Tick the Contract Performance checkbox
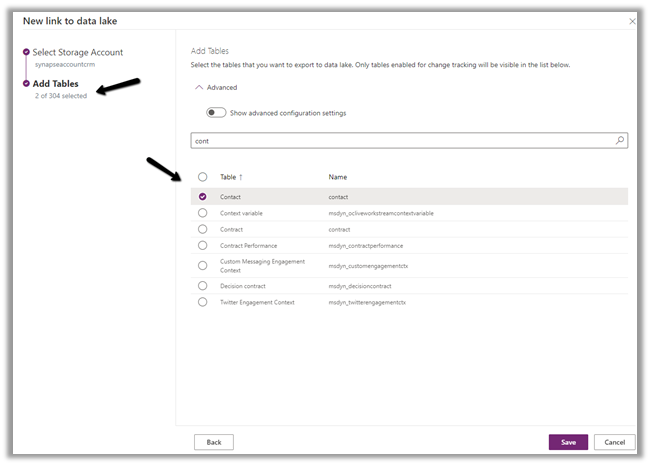650x466 pixels. (203, 245)
